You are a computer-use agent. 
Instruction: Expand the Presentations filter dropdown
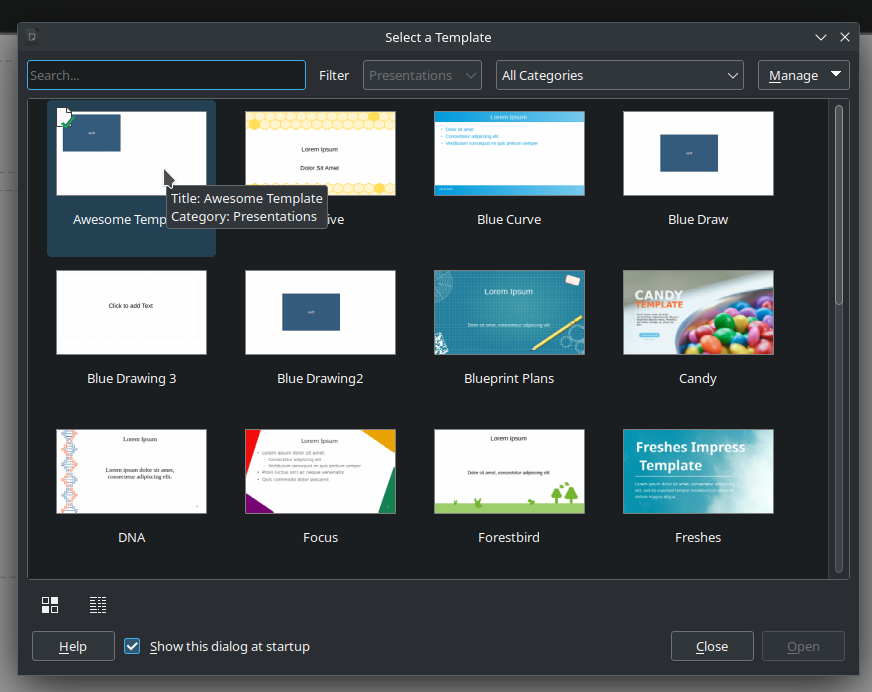point(422,75)
